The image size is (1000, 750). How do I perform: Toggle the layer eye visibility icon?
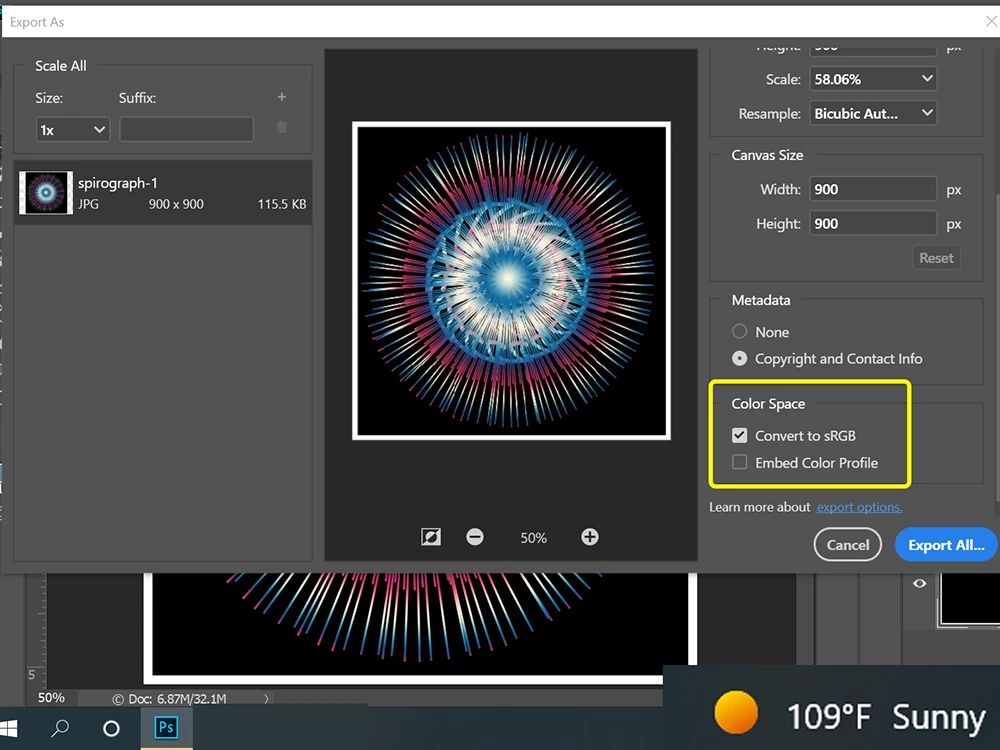pos(920,583)
